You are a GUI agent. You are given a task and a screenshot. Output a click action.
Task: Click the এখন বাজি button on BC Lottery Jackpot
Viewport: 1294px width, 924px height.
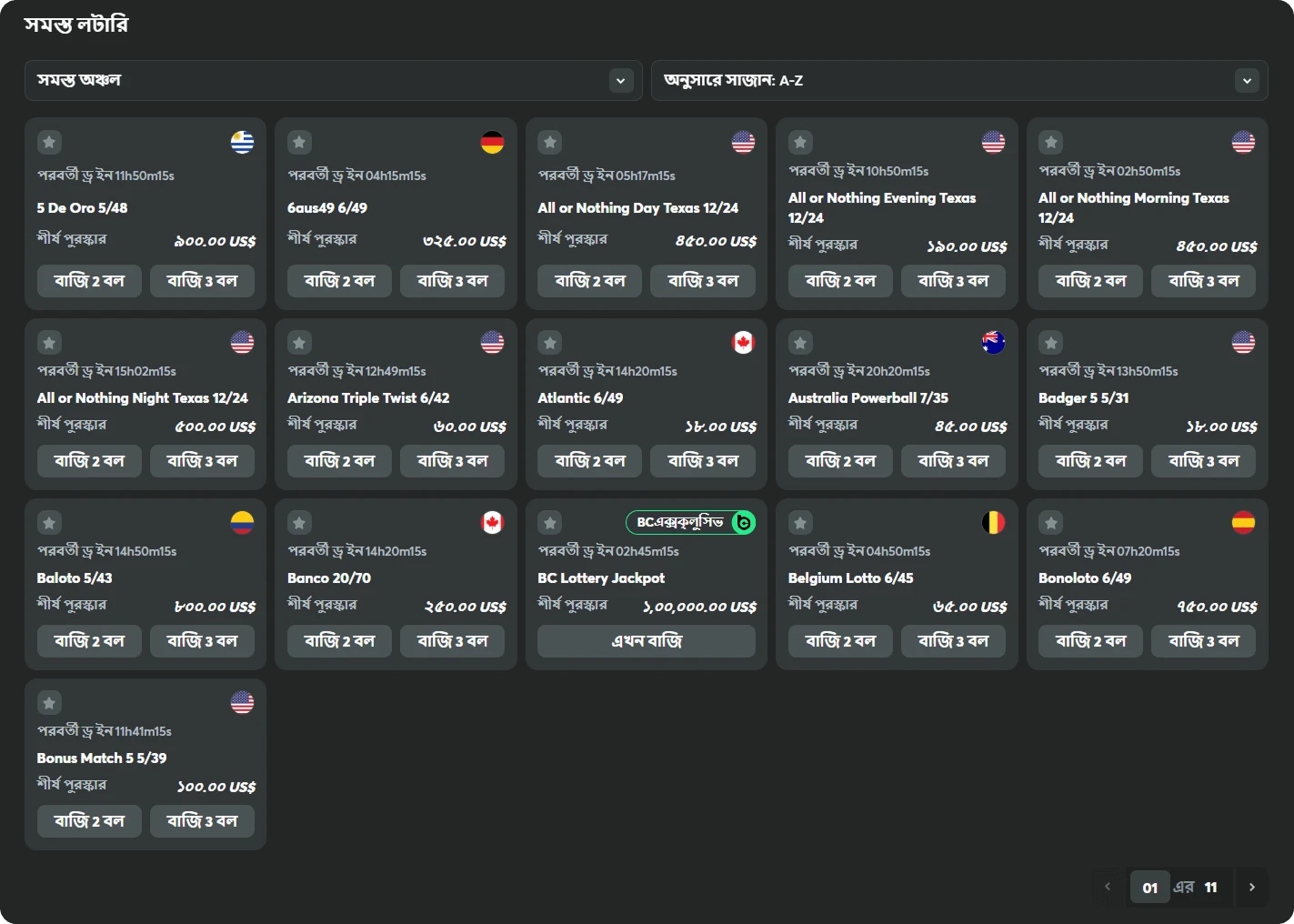pyautogui.click(x=646, y=641)
